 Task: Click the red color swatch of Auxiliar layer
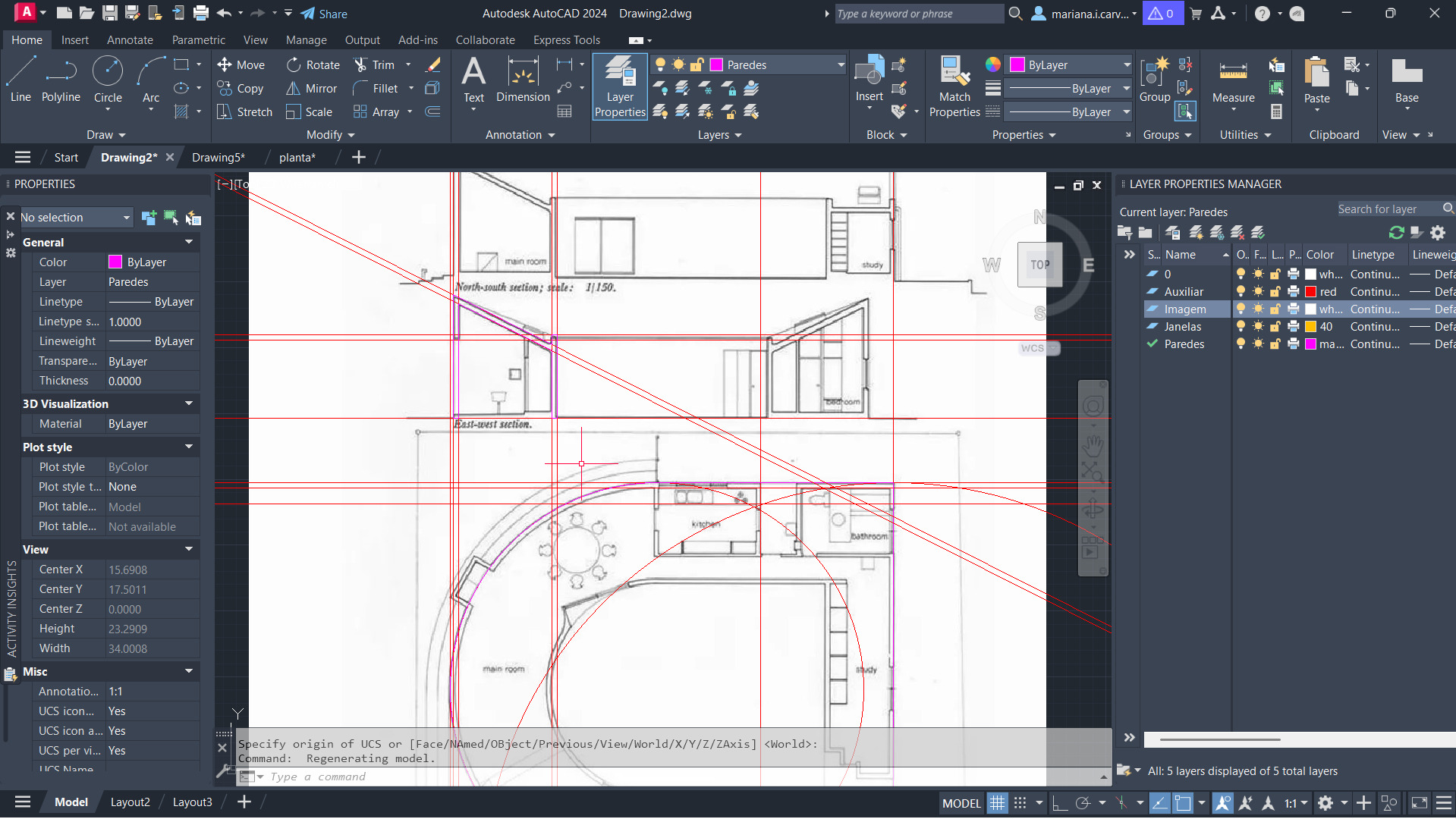click(x=1310, y=292)
